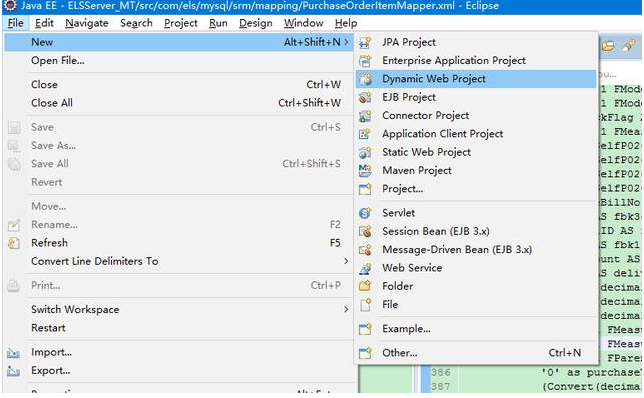Select Restart in File menu

pos(179,328)
